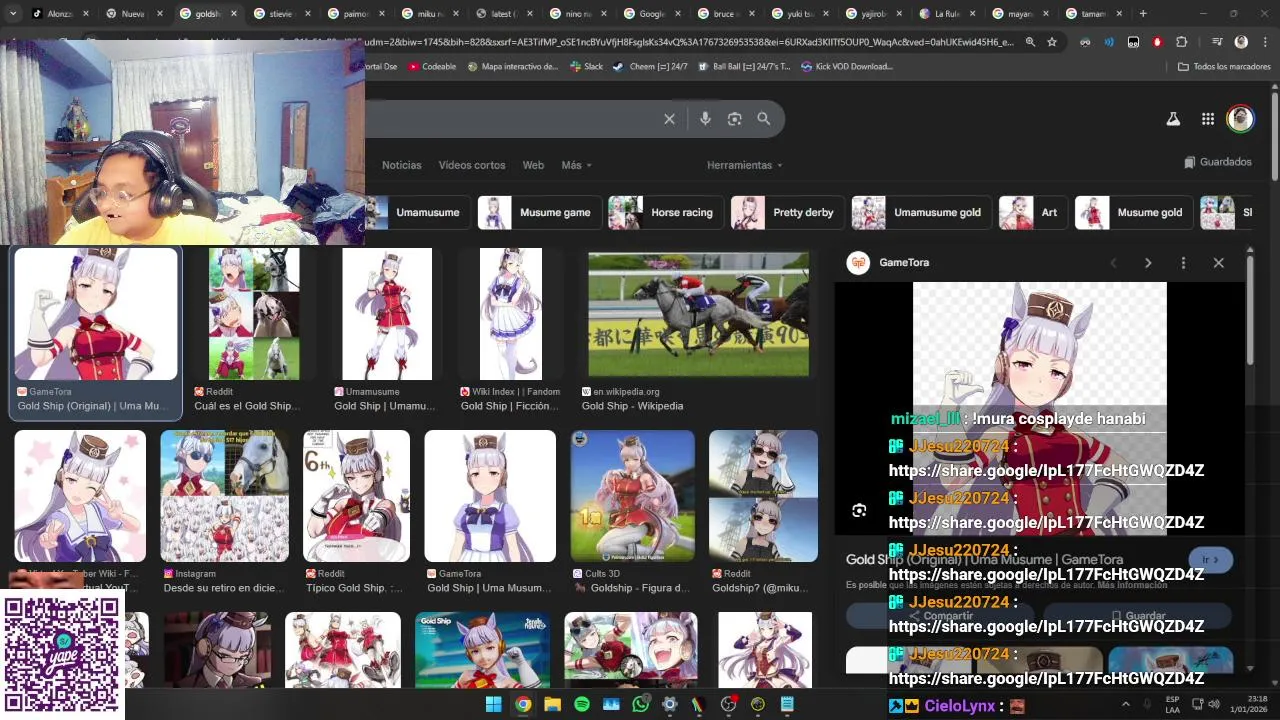Open the Instagram 'Desde su retiro' result

pos(224,496)
